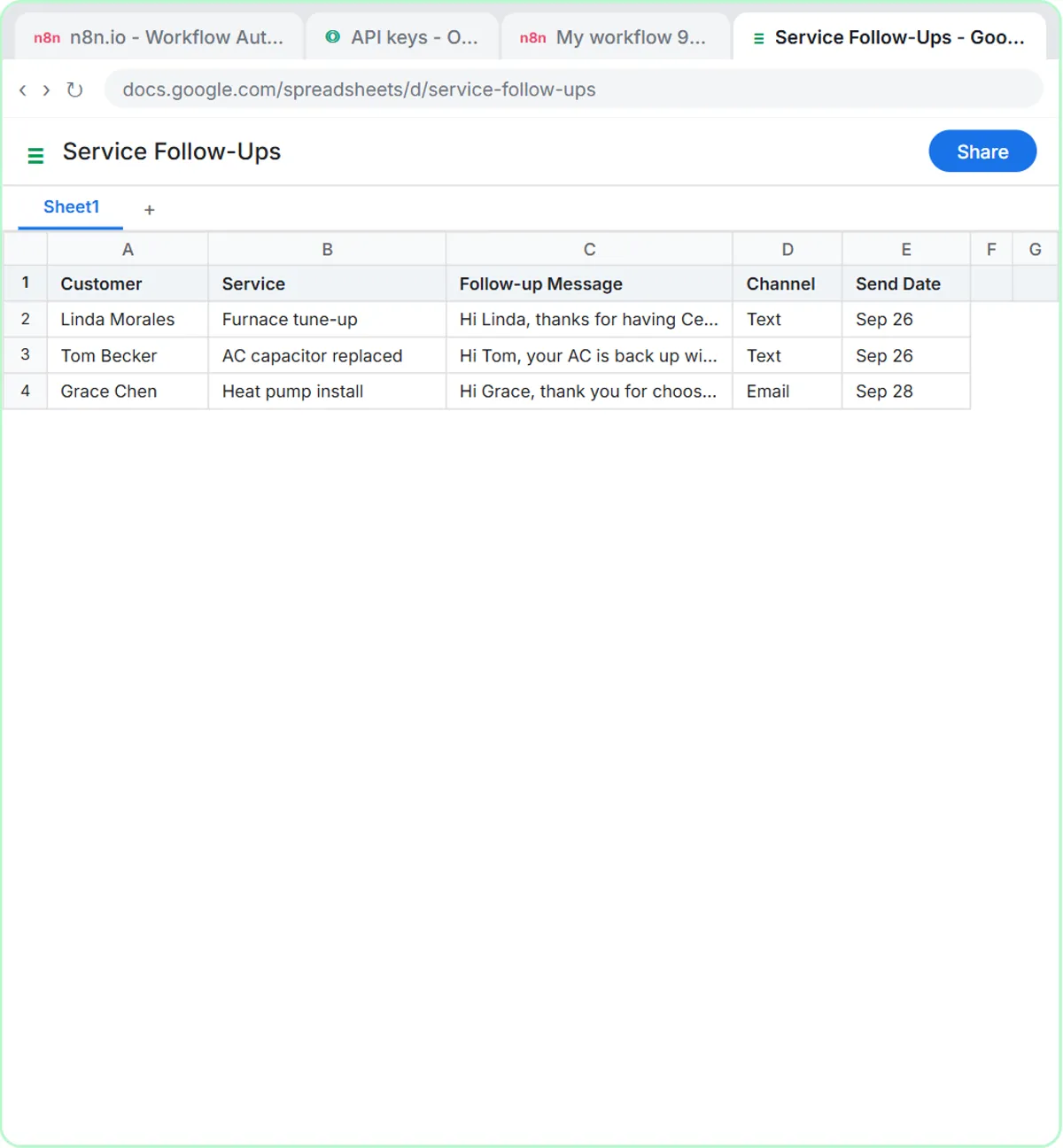Screen dimensions: 1063x1148
Task: Select the Hi Tom message cell
Action: click(589, 355)
